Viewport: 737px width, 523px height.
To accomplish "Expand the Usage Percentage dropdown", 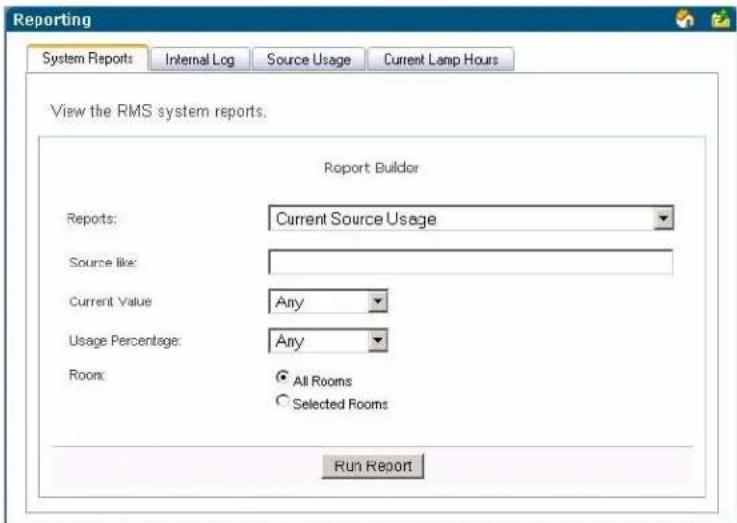I will (328, 341).
